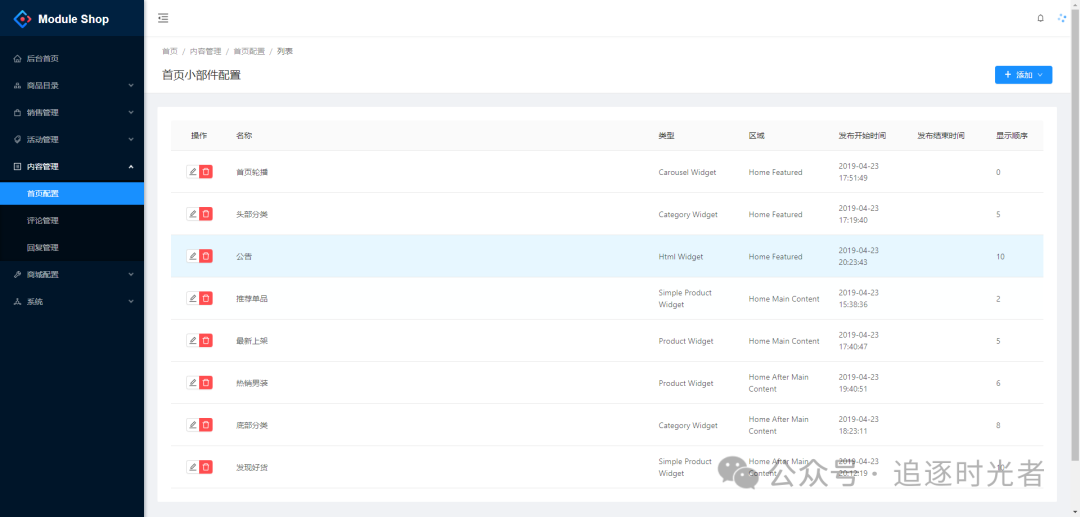Expand the 活动管理 menu chevron
Viewport: 1080px width, 517px height.
[131, 139]
